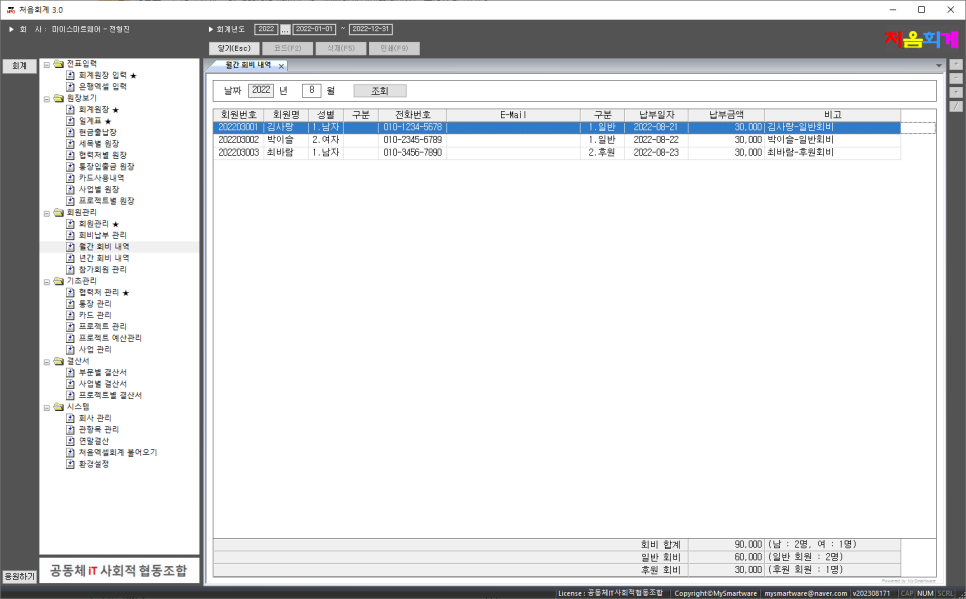Collapse the 전표입력 tree group
Image resolution: width=966 pixels, height=599 pixels.
coord(46,64)
